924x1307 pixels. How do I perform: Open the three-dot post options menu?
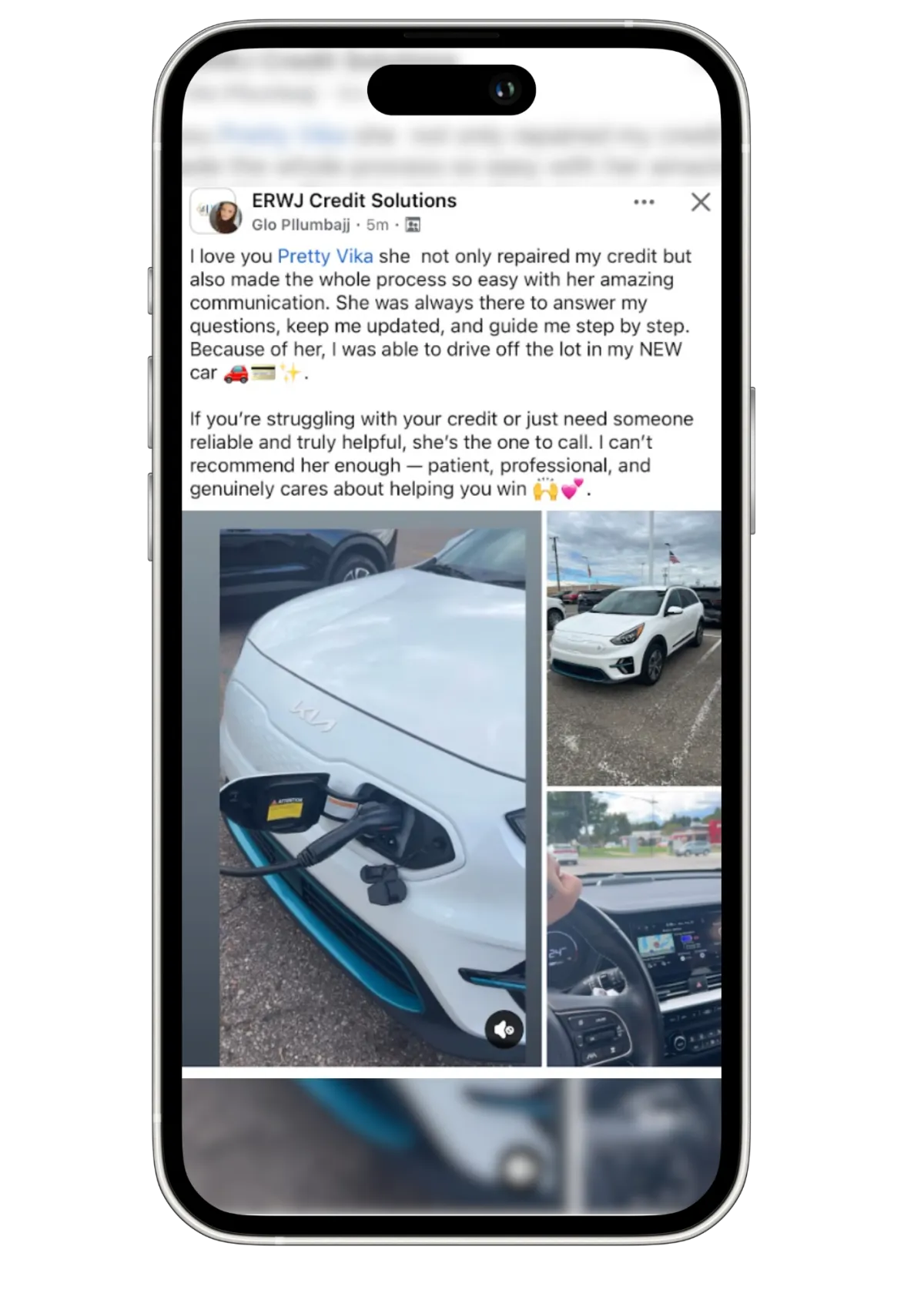pyautogui.click(x=644, y=202)
